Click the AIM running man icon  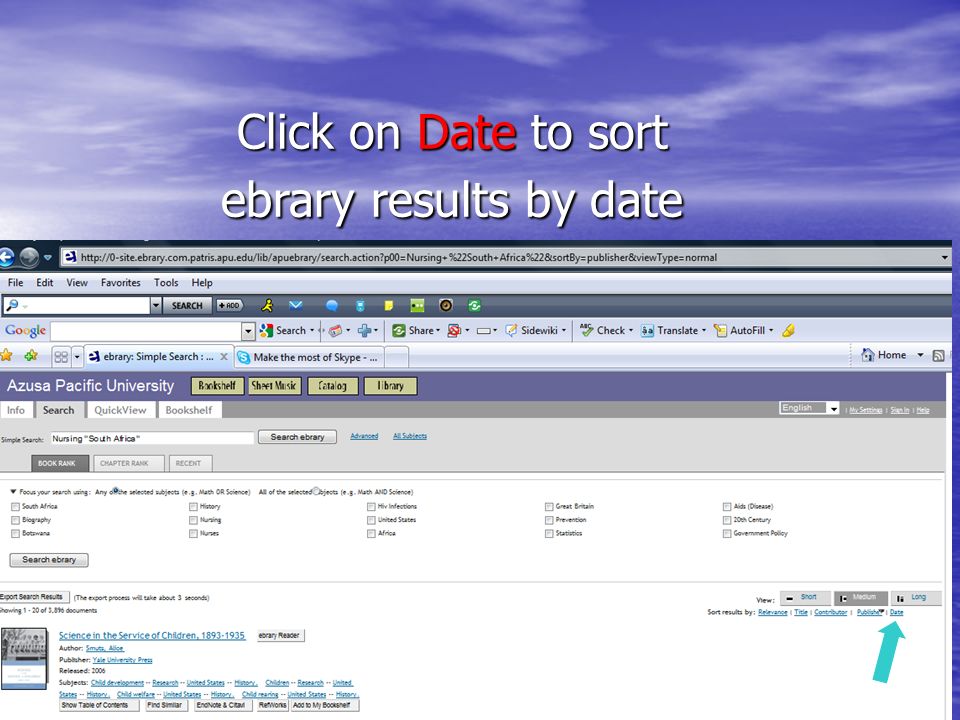click(267, 305)
